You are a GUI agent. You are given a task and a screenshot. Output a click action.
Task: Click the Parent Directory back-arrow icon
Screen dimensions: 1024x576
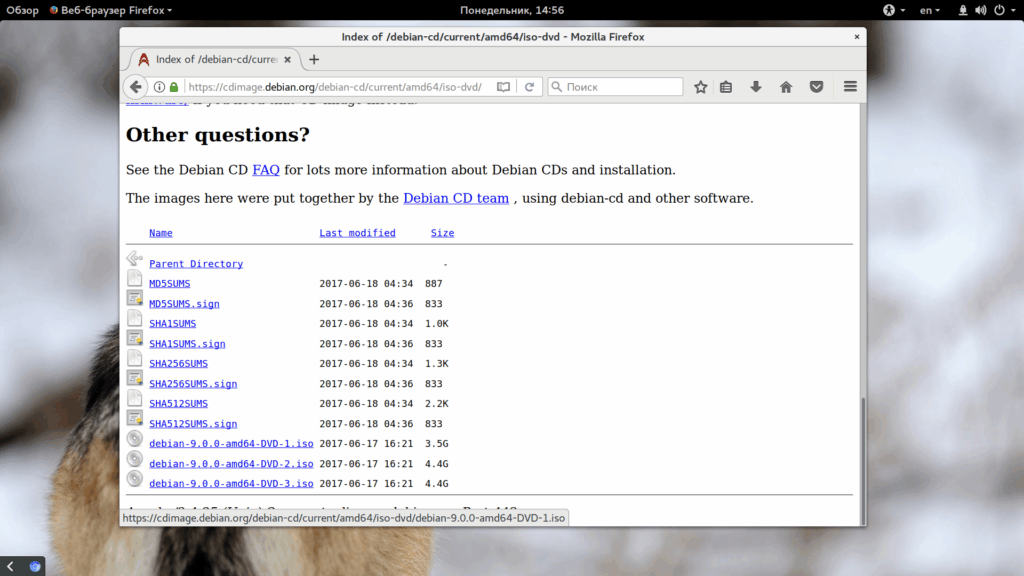pos(135,259)
